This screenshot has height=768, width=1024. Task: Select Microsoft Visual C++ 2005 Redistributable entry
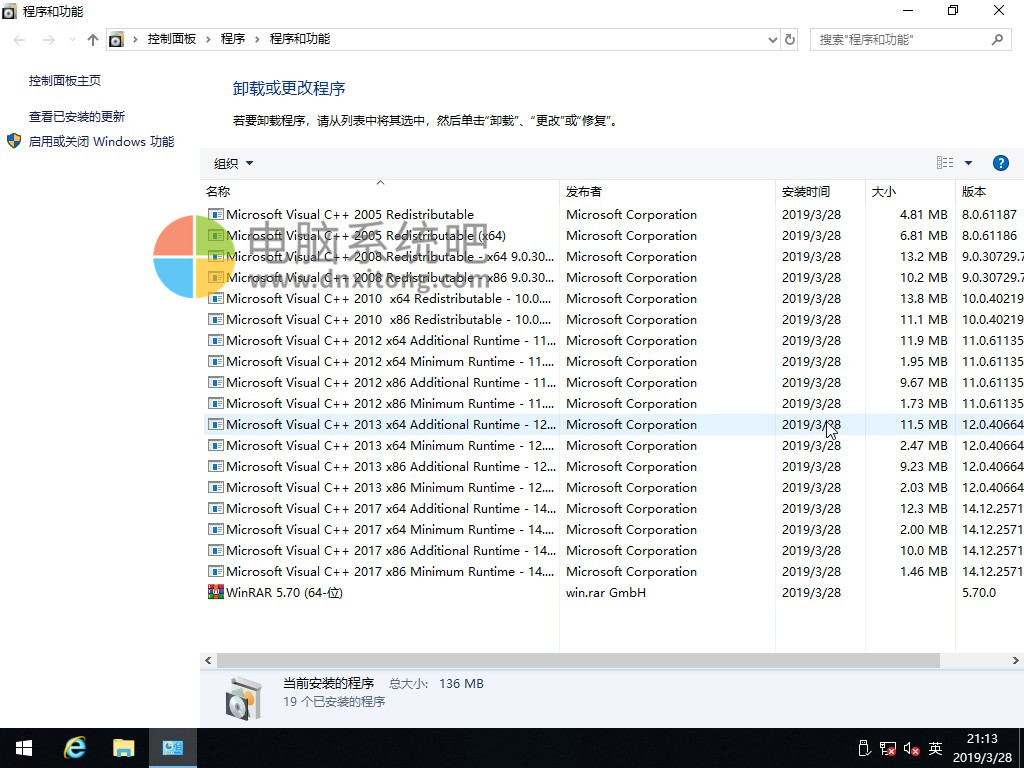(x=614, y=214)
